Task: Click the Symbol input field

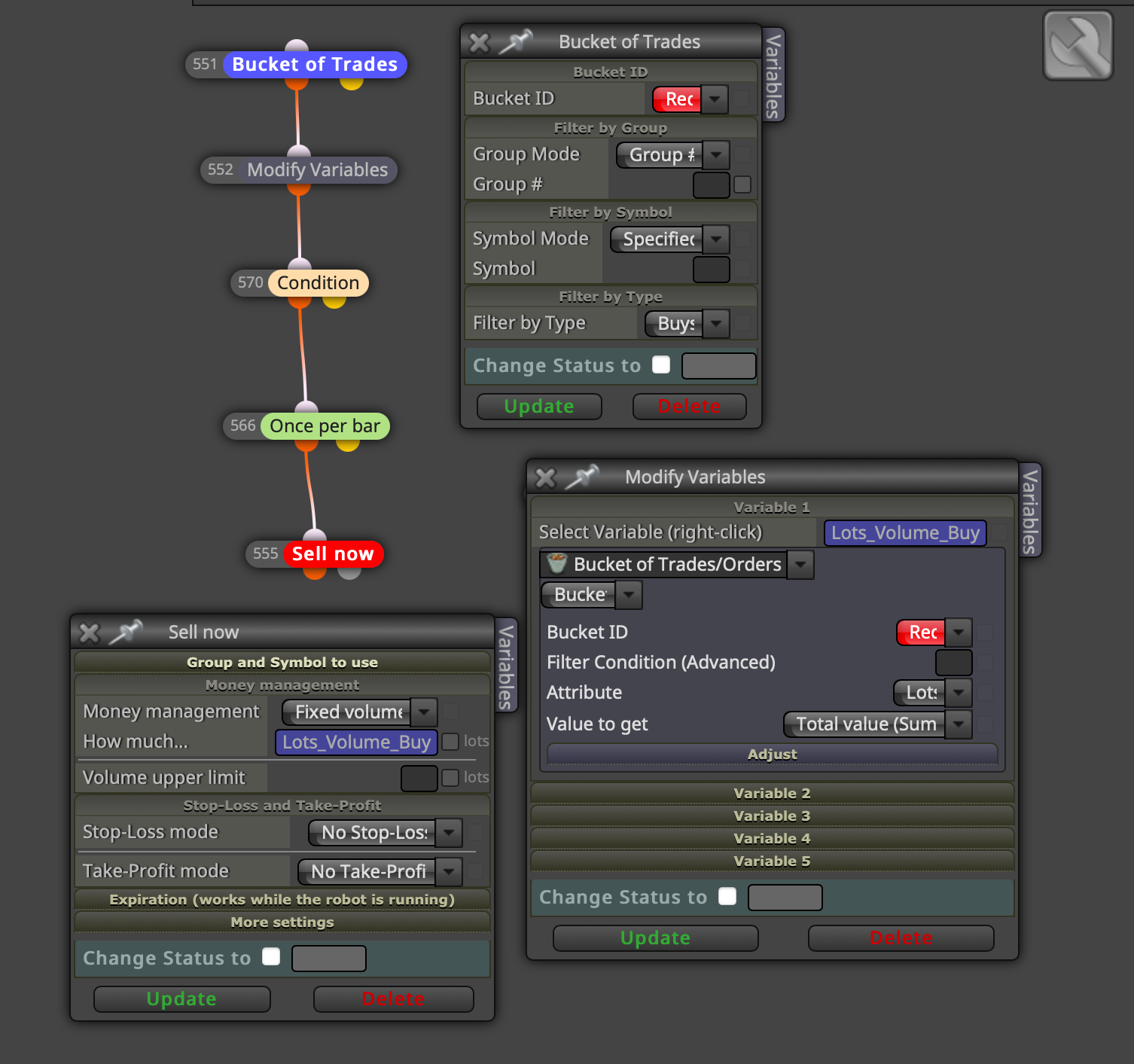Action: click(712, 269)
